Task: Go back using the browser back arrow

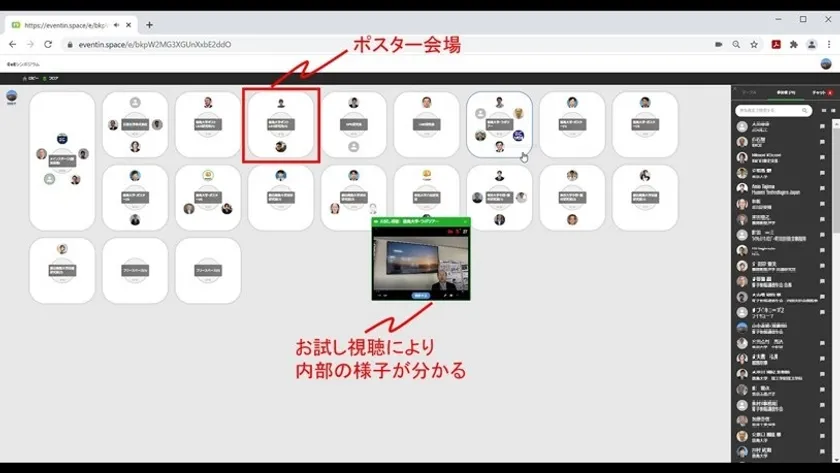Action: 12,44
